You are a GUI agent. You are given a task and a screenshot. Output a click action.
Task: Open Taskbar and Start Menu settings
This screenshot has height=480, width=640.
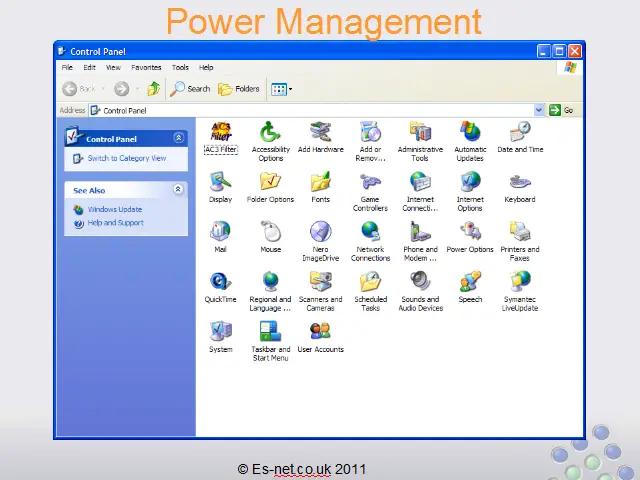[x=271, y=341]
